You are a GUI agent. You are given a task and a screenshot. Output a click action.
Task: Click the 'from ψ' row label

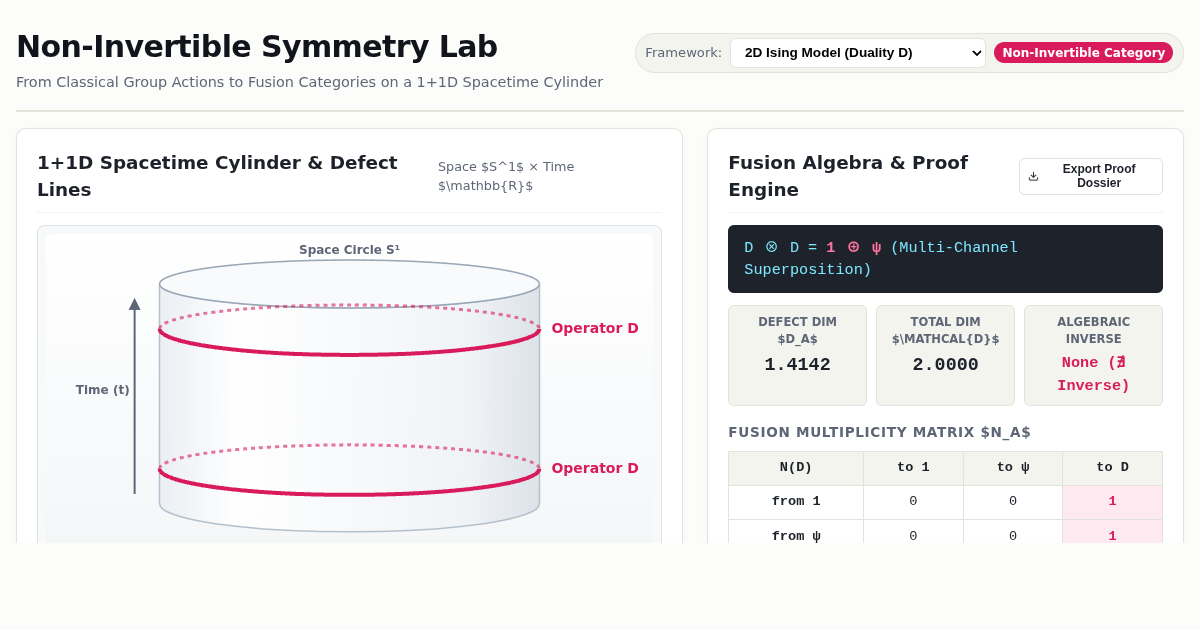[x=796, y=536]
